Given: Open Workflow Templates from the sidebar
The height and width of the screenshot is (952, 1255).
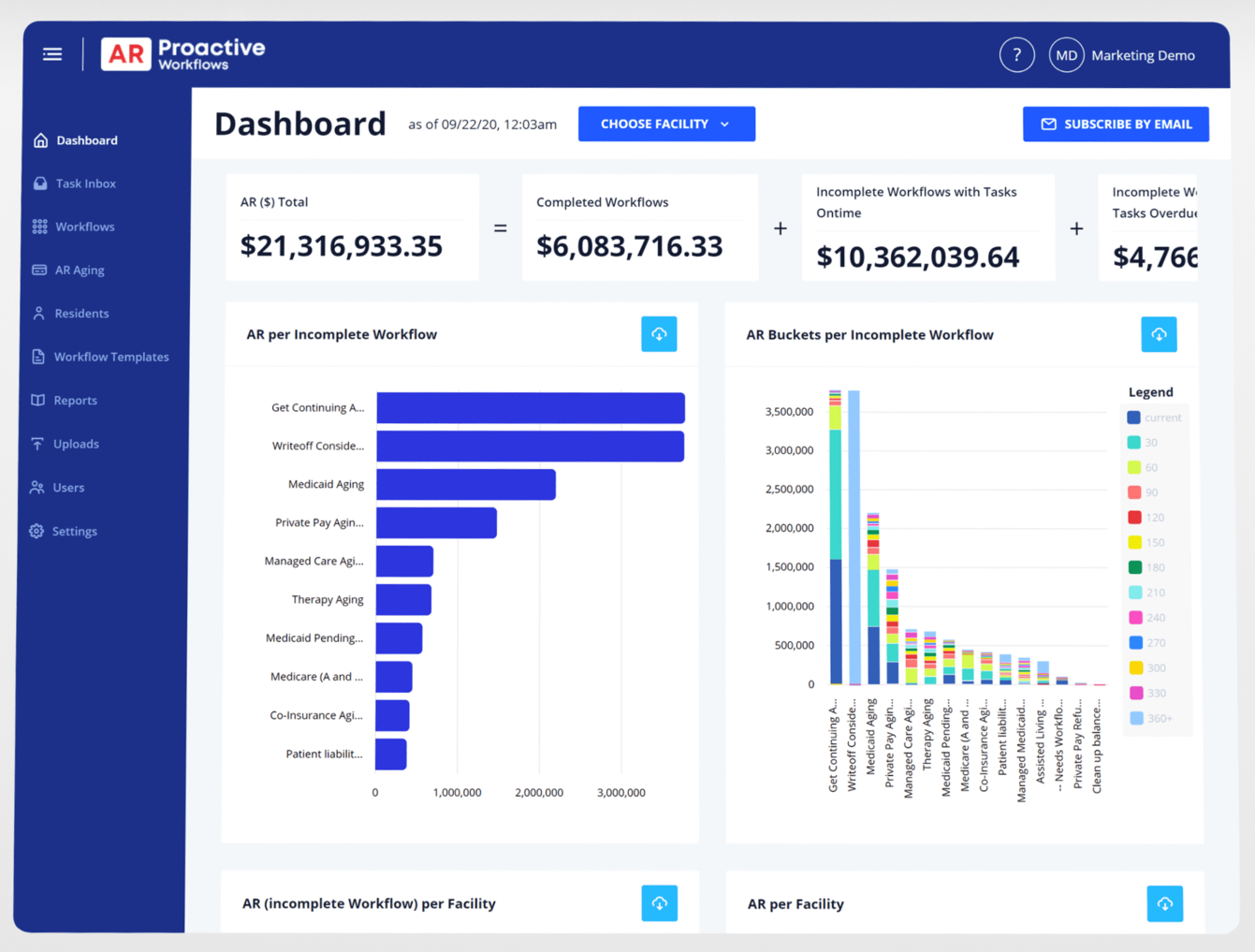Looking at the screenshot, I should tap(111, 357).
